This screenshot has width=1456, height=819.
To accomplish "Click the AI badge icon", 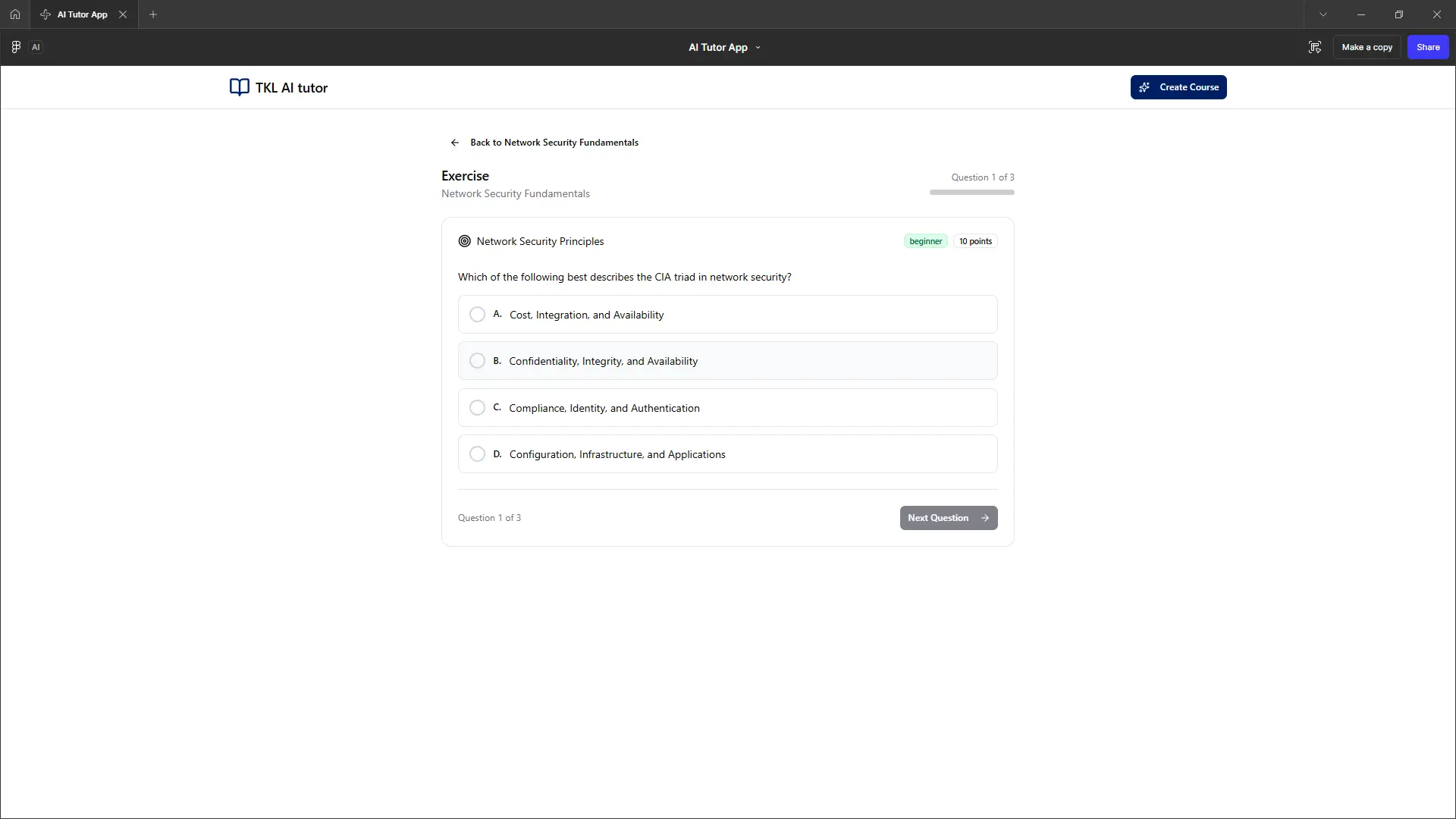I will point(36,47).
